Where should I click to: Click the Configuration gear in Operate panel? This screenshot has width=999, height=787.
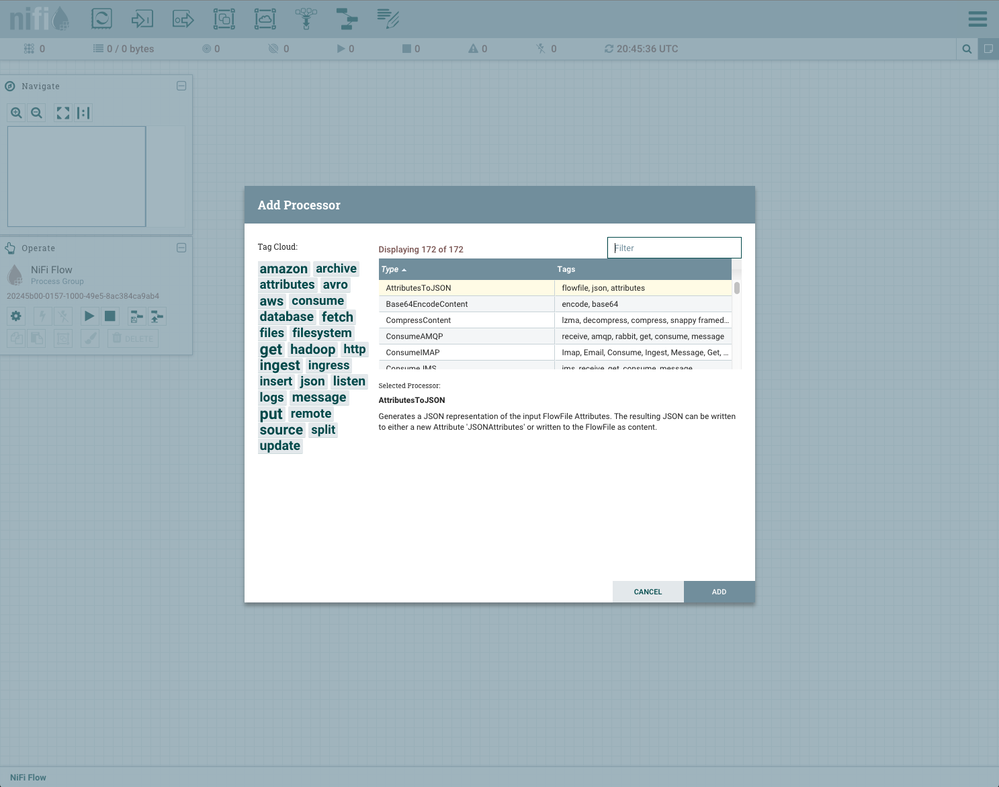[x=16, y=316]
